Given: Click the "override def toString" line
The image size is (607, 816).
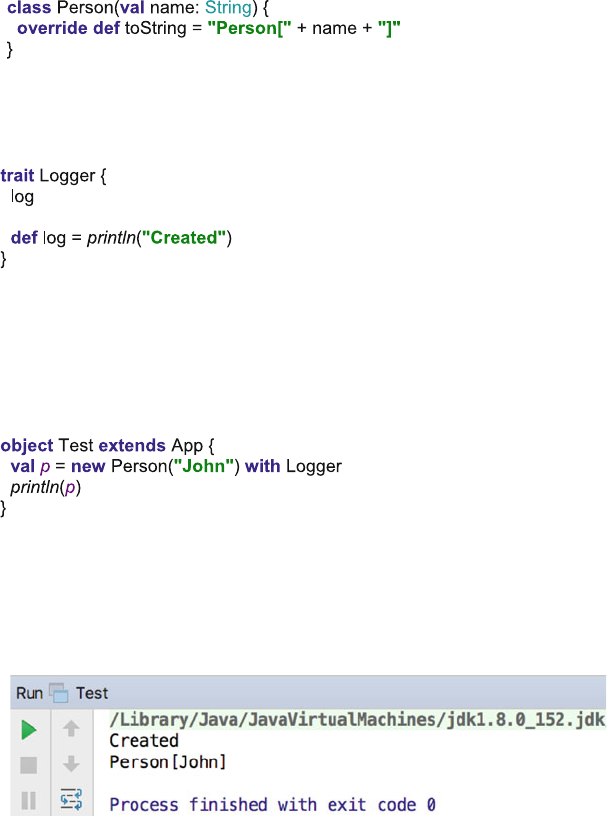Looking at the screenshot, I should click(x=209, y=28).
